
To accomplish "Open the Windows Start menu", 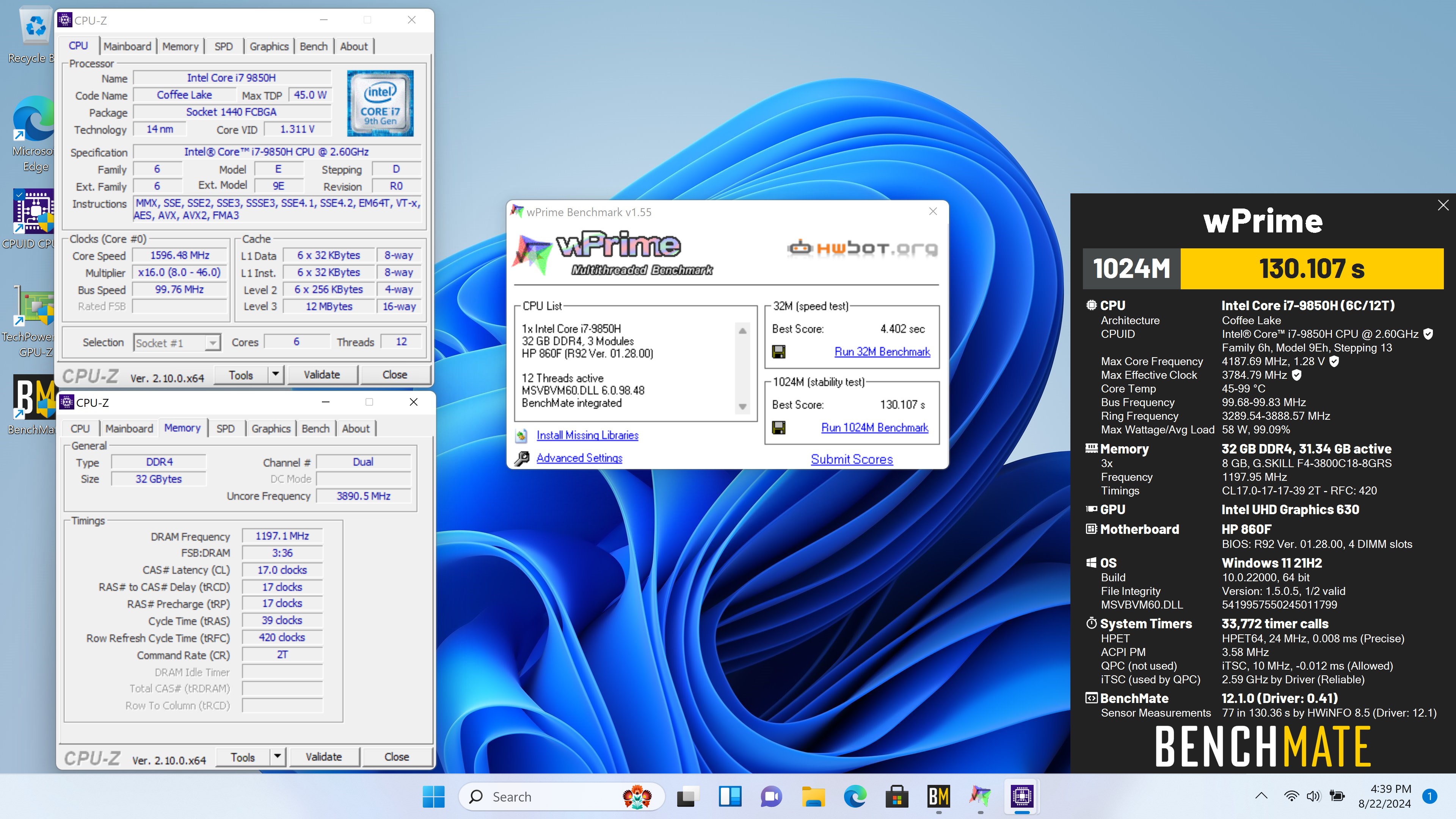I will pos(433,796).
